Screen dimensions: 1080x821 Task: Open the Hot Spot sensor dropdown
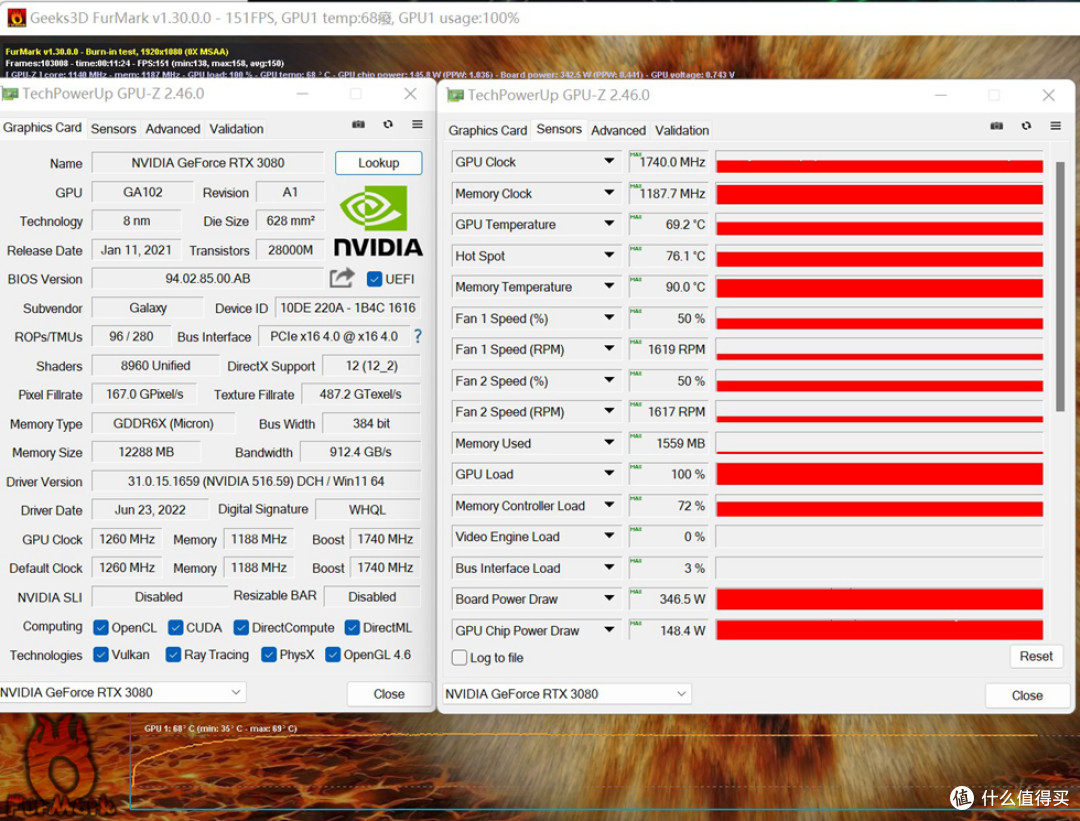[609, 256]
